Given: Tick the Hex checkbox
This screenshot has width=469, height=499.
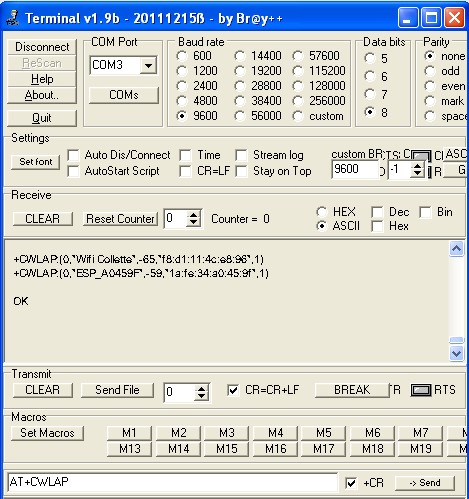Looking at the screenshot, I should click(377, 226).
